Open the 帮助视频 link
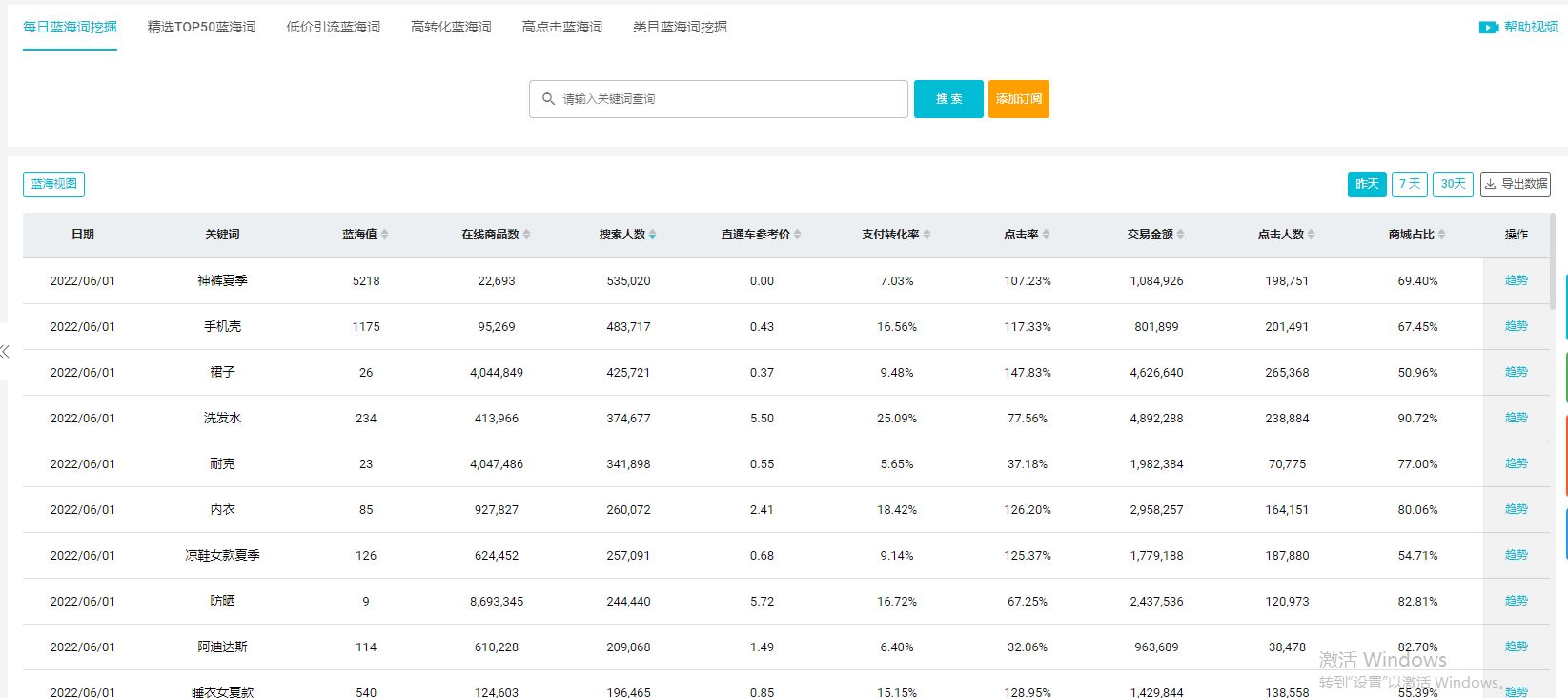 (1531, 28)
